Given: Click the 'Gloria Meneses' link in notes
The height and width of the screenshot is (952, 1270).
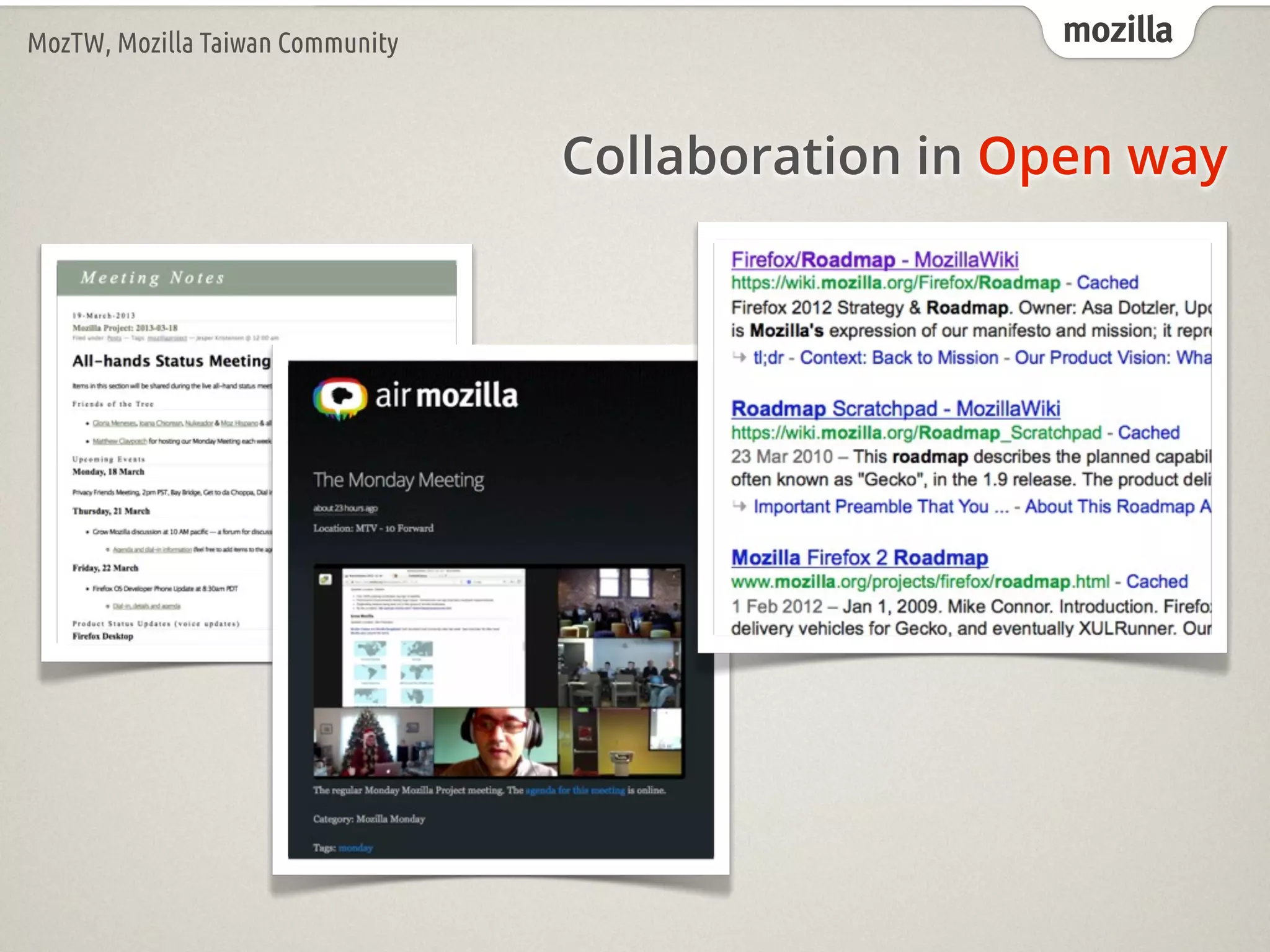Looking at the screenshot, I should pos(115,423).
